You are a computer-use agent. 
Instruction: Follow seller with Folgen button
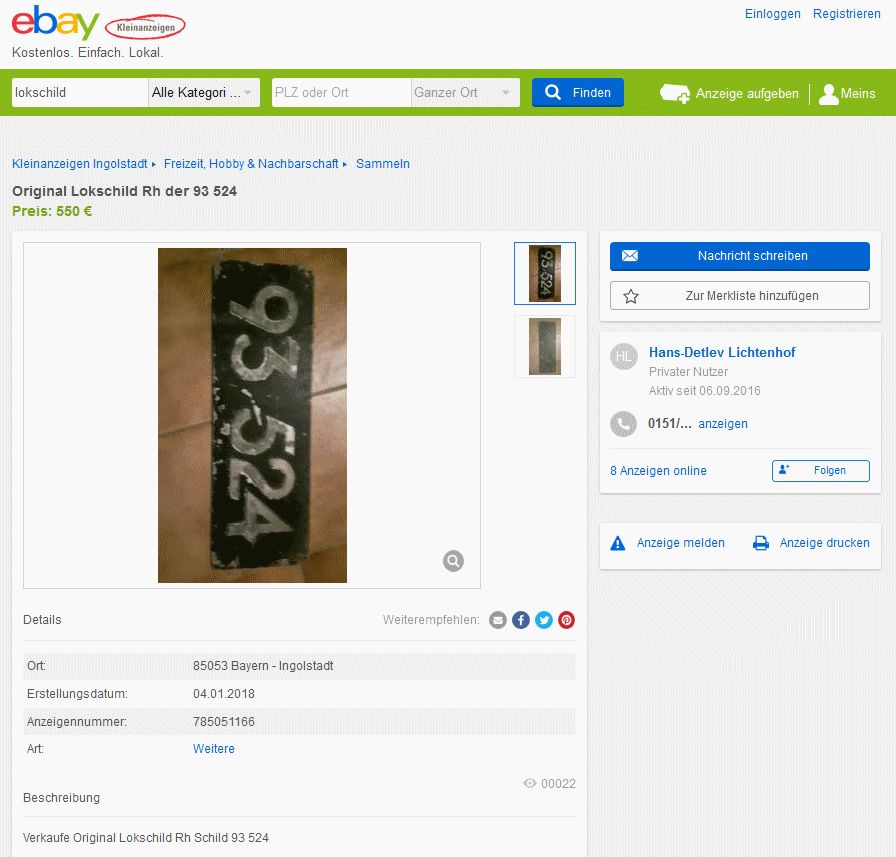click(x=821, y=471)
